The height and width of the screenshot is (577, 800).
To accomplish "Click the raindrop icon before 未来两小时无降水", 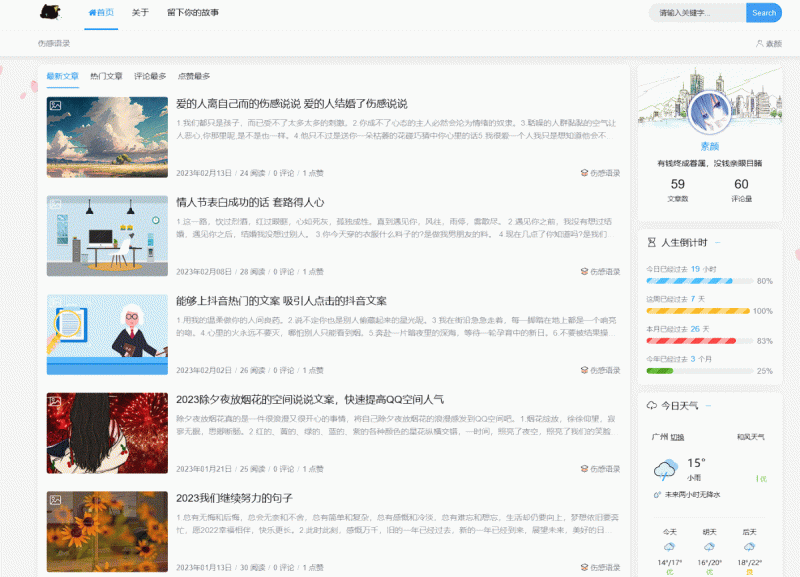I will click(x=657, y=492).
